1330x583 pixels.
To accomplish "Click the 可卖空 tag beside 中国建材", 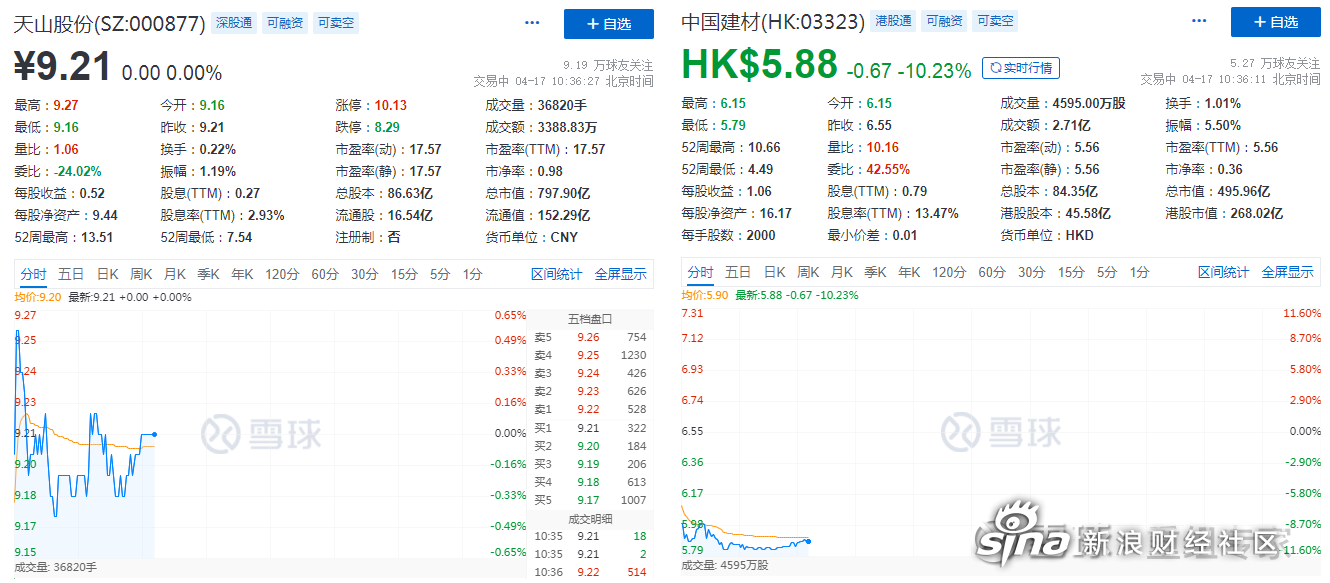I will coord(994,21).
